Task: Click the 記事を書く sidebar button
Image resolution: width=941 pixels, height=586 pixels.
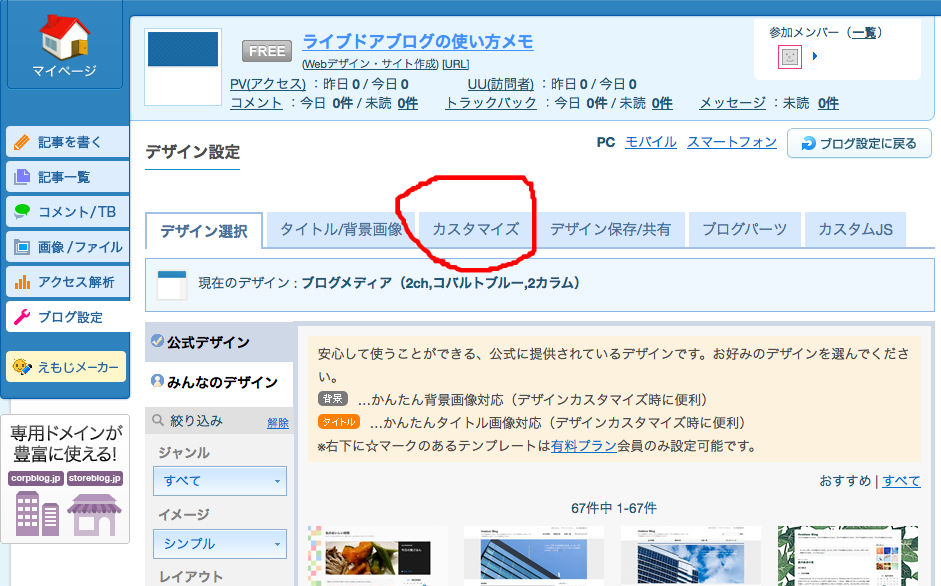Action: [68, 142]
